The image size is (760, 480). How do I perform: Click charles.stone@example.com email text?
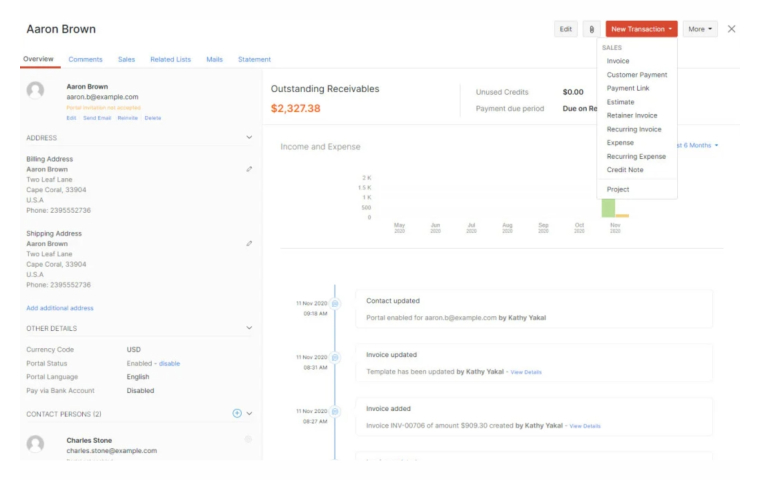(111, 450)
